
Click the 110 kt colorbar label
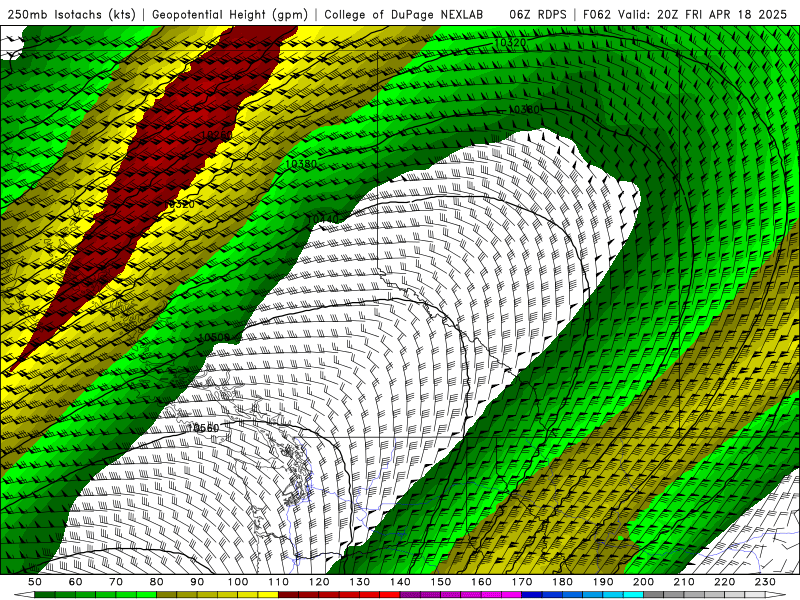click(279, 582)
